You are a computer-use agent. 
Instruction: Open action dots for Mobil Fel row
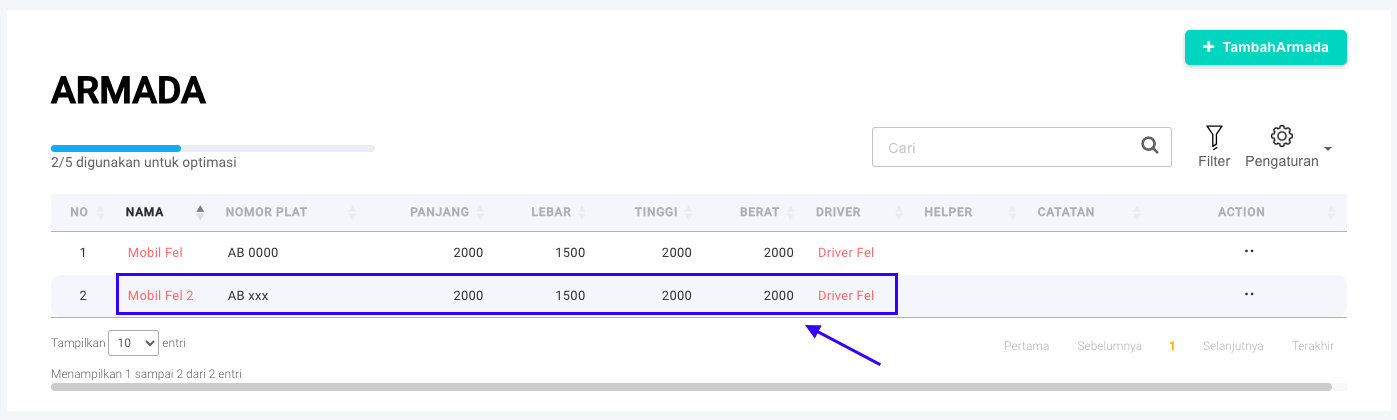1249,252
